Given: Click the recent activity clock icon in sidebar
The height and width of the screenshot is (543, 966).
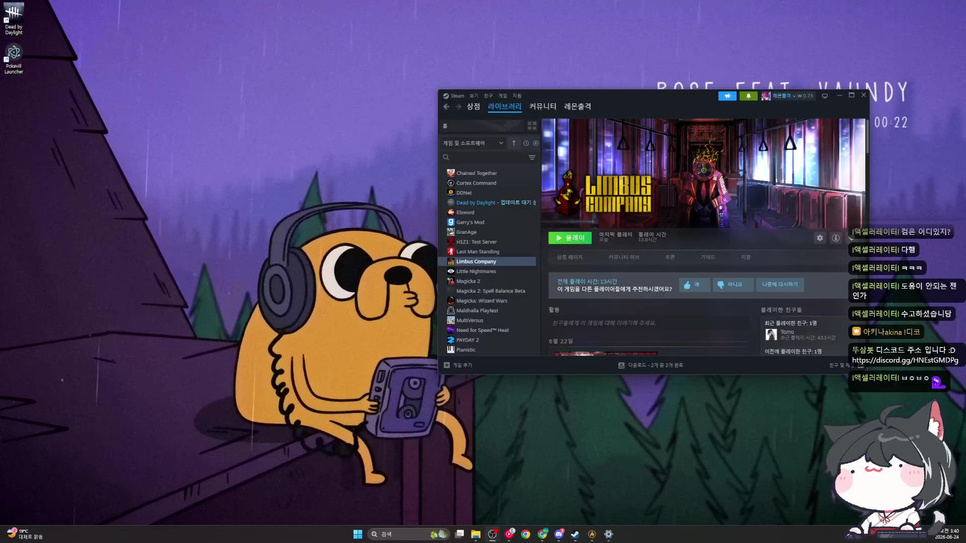Looking at the screenshot, I should click(526, 143).
